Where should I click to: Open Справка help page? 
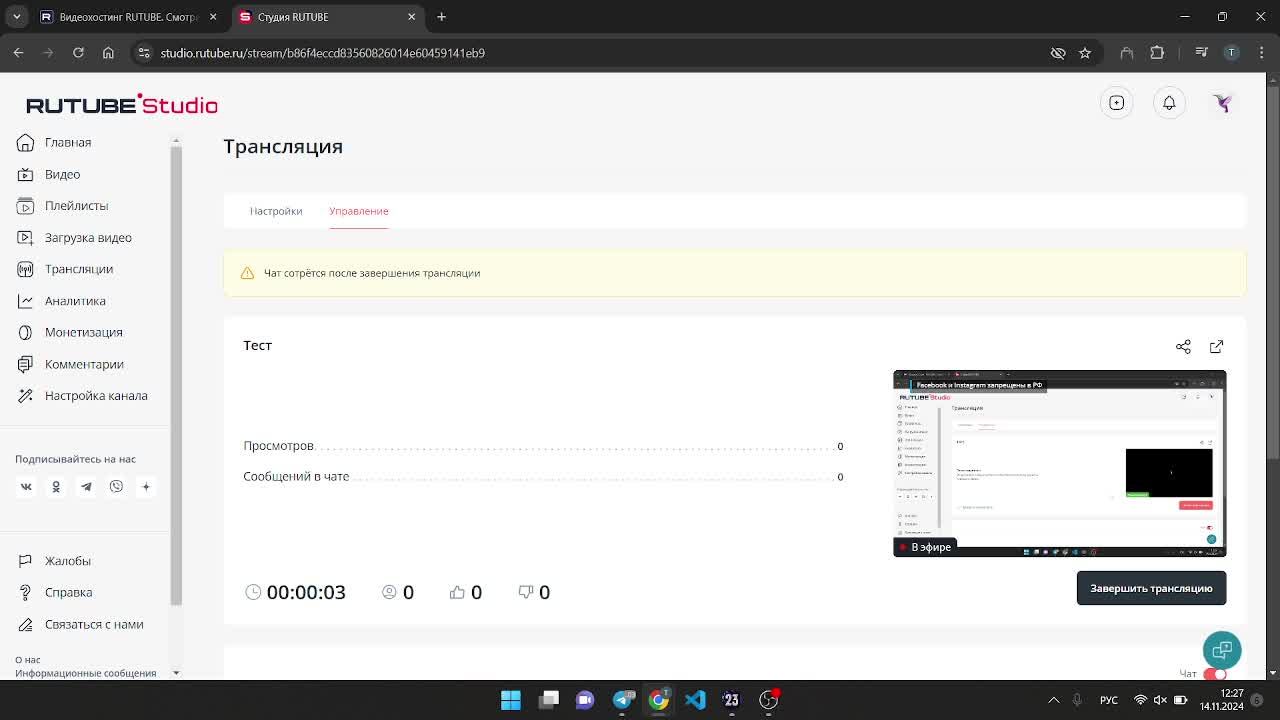click(x=55, y=593)
